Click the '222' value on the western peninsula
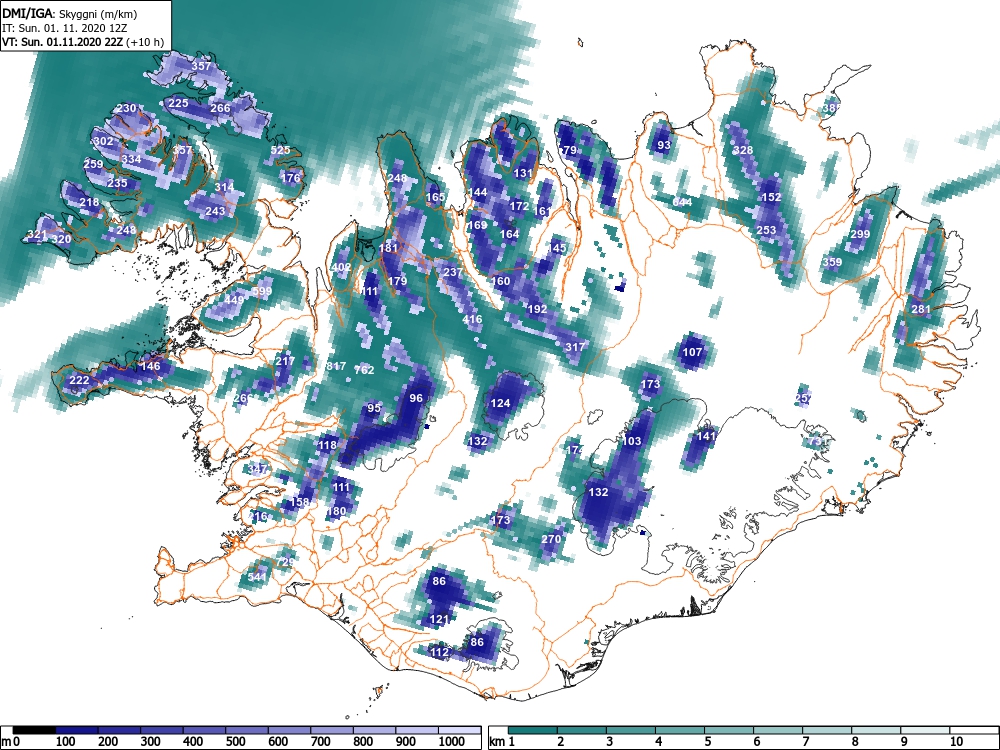1000x750 pixels. pyautogui.click(x=79, y=381)
